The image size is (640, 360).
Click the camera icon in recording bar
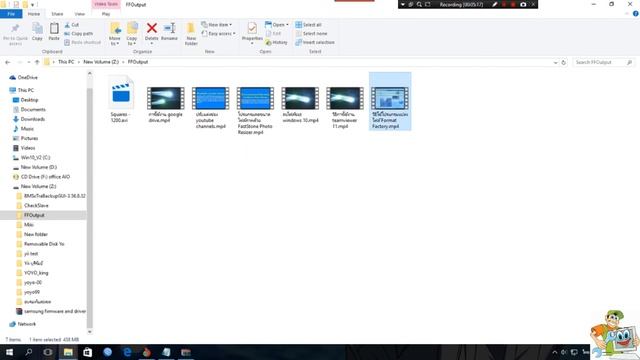pyautogui.click(x=523, y=4)
